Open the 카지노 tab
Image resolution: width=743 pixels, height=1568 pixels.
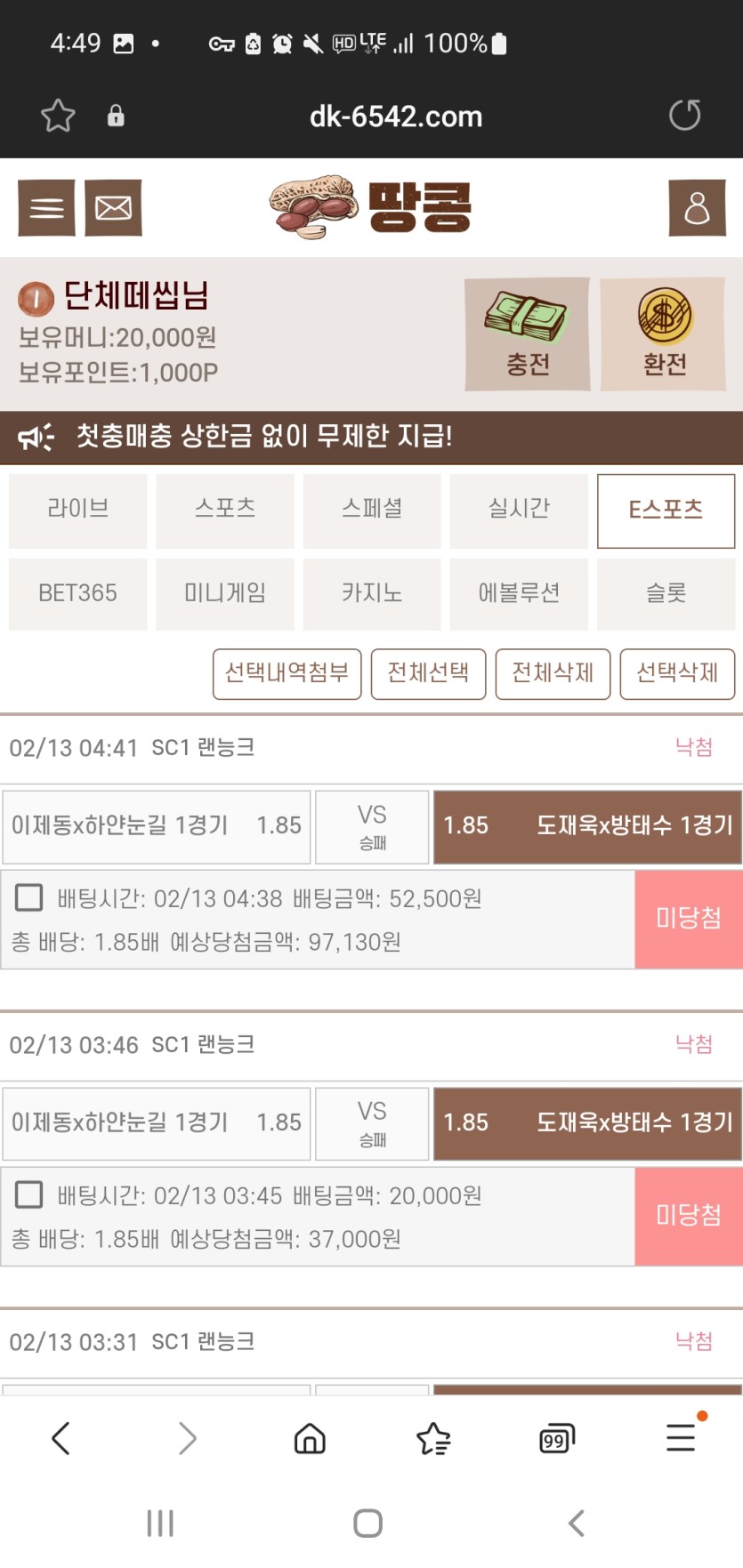[372, 594]
